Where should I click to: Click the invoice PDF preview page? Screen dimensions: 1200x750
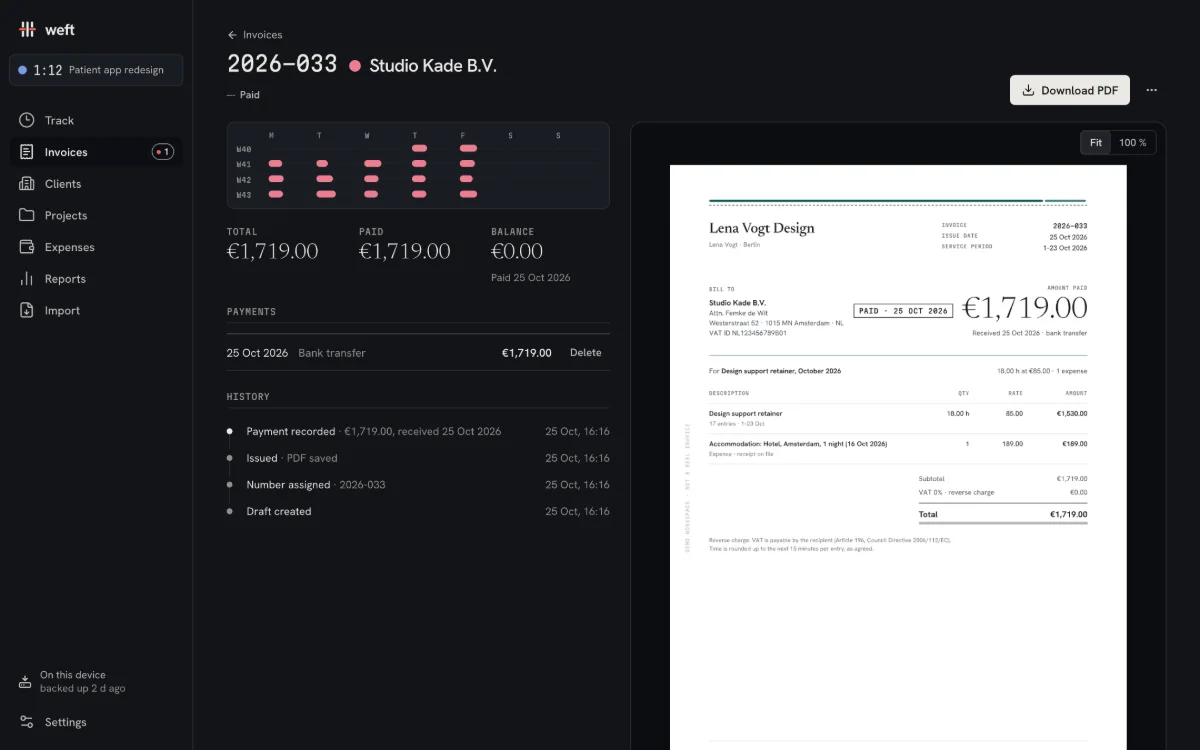(898, 457)
